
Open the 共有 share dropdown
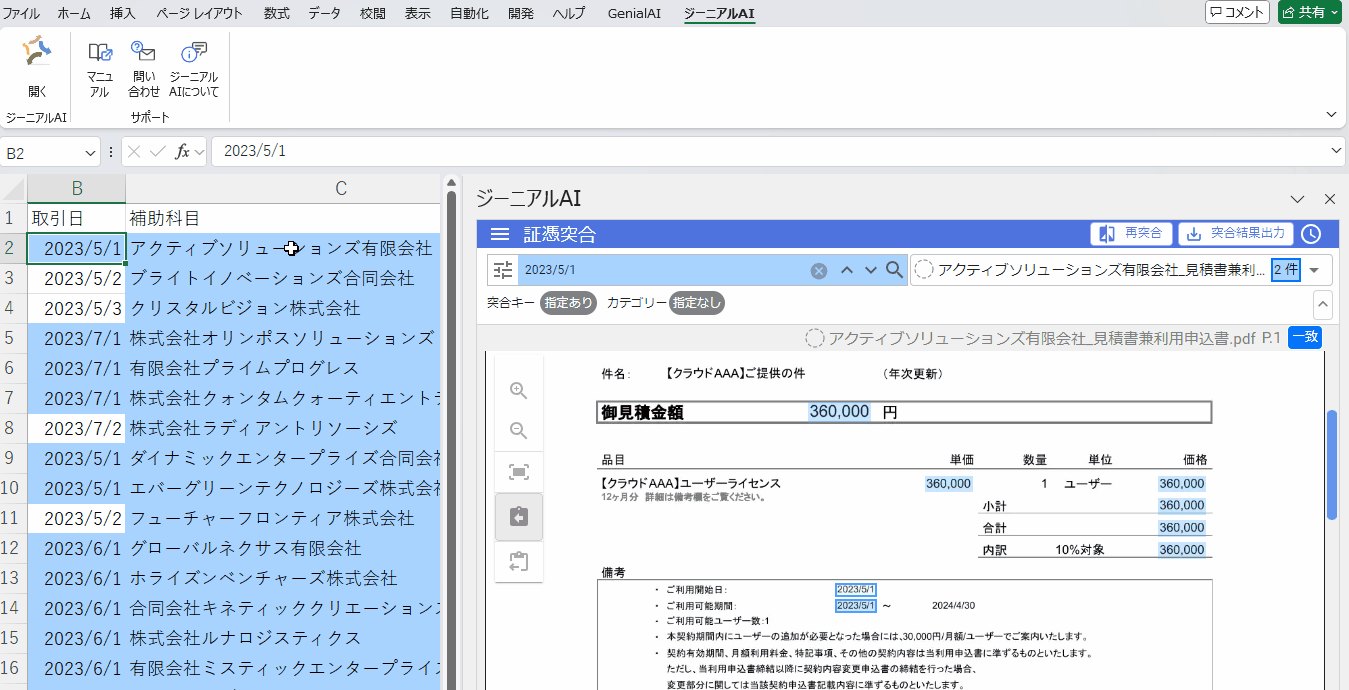click(1310, 12)
